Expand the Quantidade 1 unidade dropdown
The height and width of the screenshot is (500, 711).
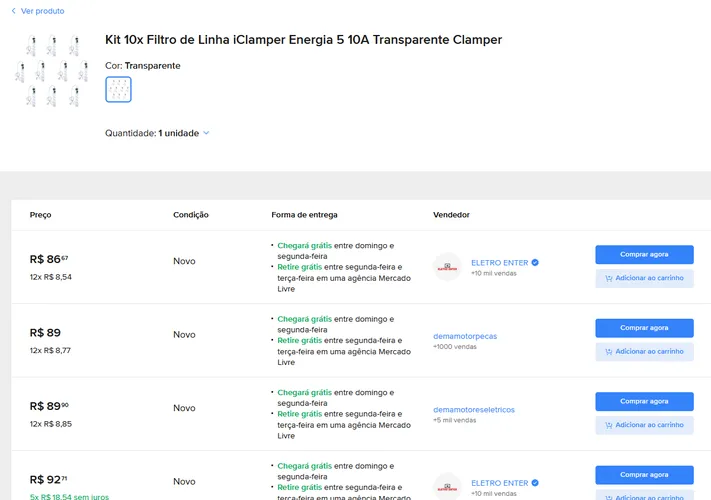point(157,133)
